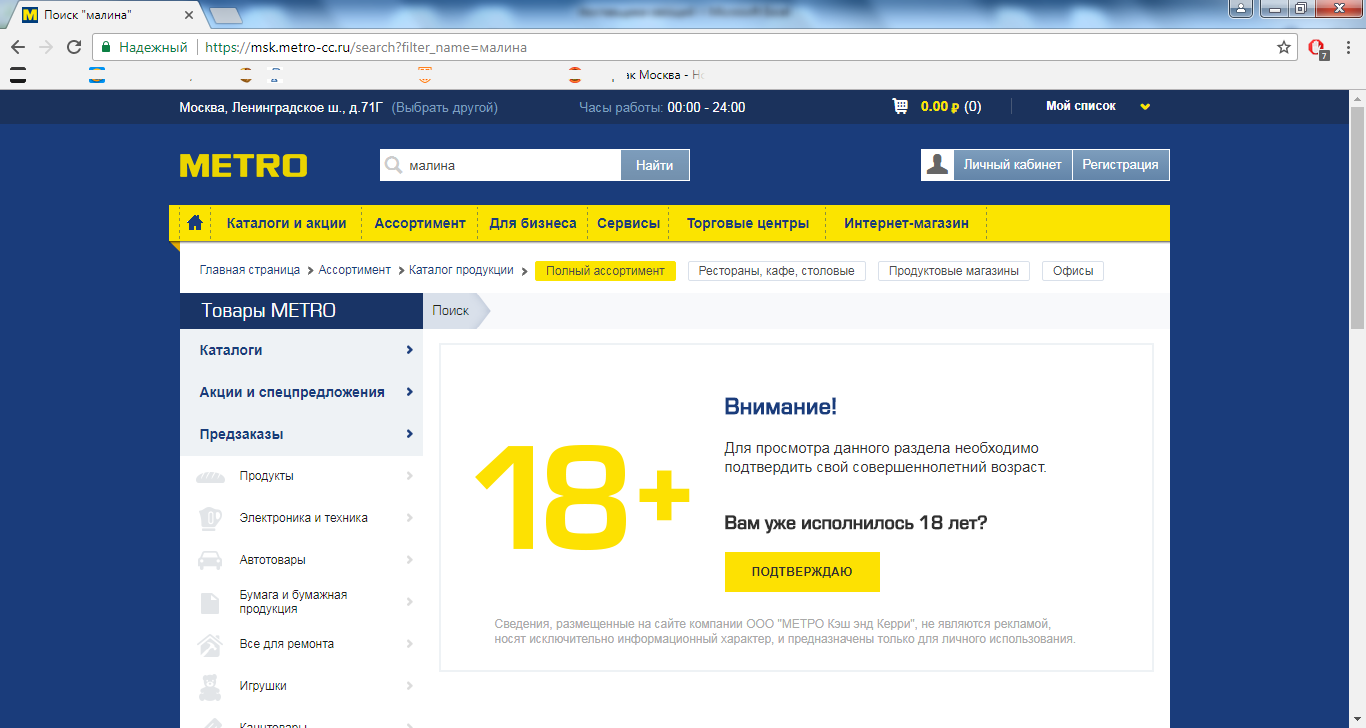This screenshot has height=728, width=1366.
Task: Expand Все для ремонта arrow
Action: click(410, 644)
